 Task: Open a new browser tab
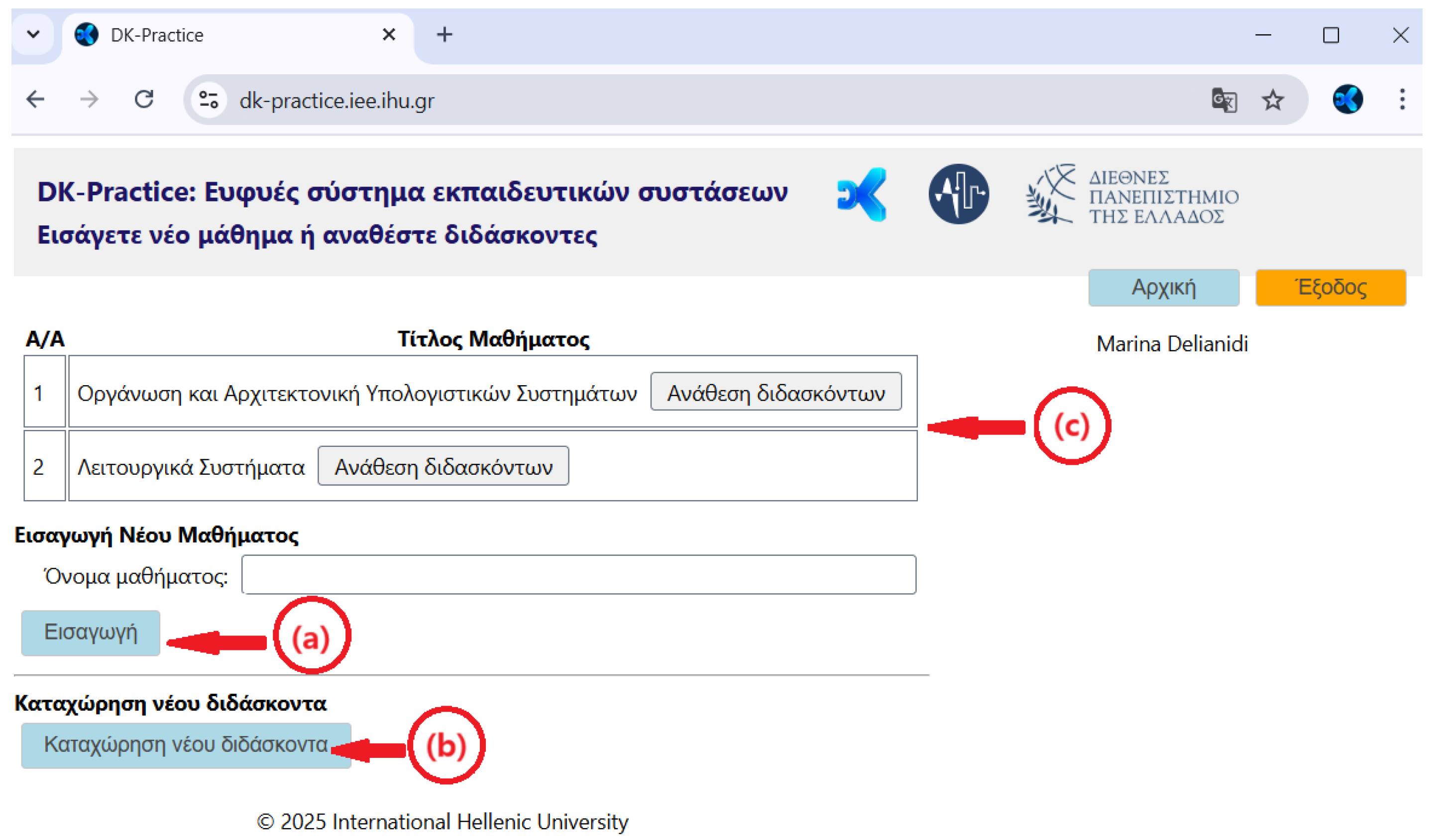coord(444,35)
